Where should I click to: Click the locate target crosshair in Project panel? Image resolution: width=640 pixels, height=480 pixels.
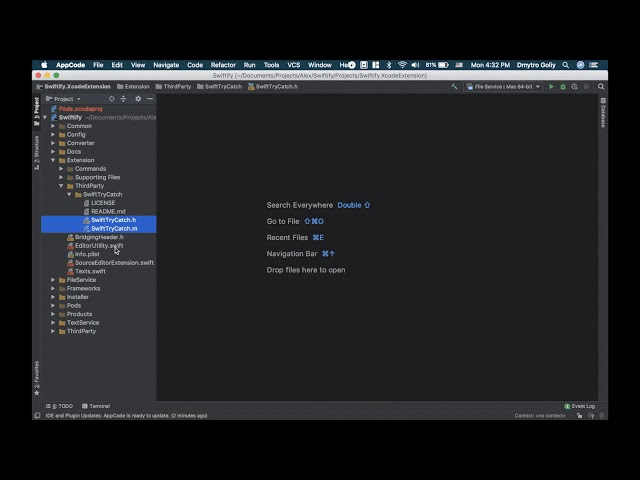pyautogui.click(x=111, y=99)
